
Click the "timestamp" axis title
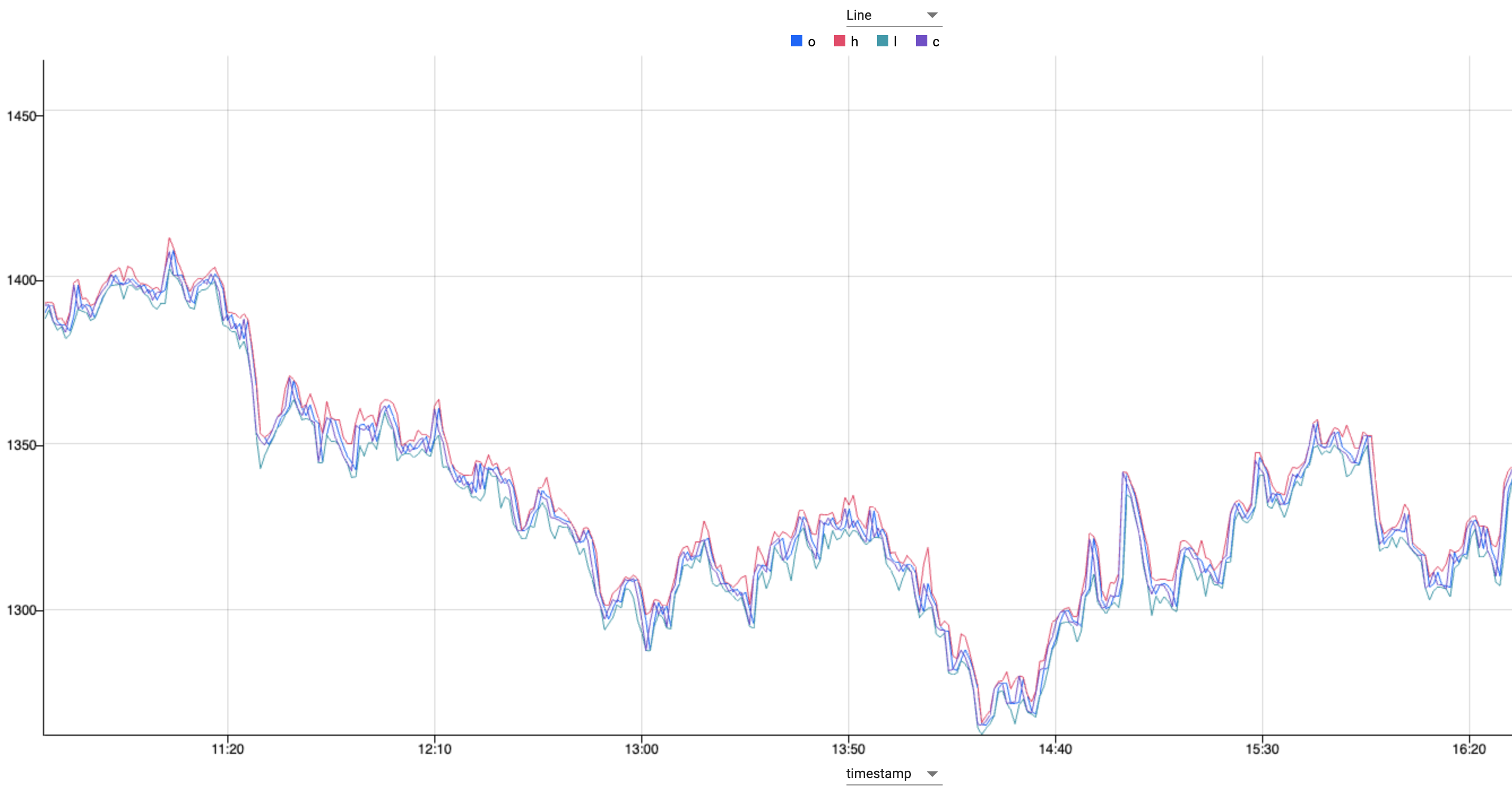878,774
